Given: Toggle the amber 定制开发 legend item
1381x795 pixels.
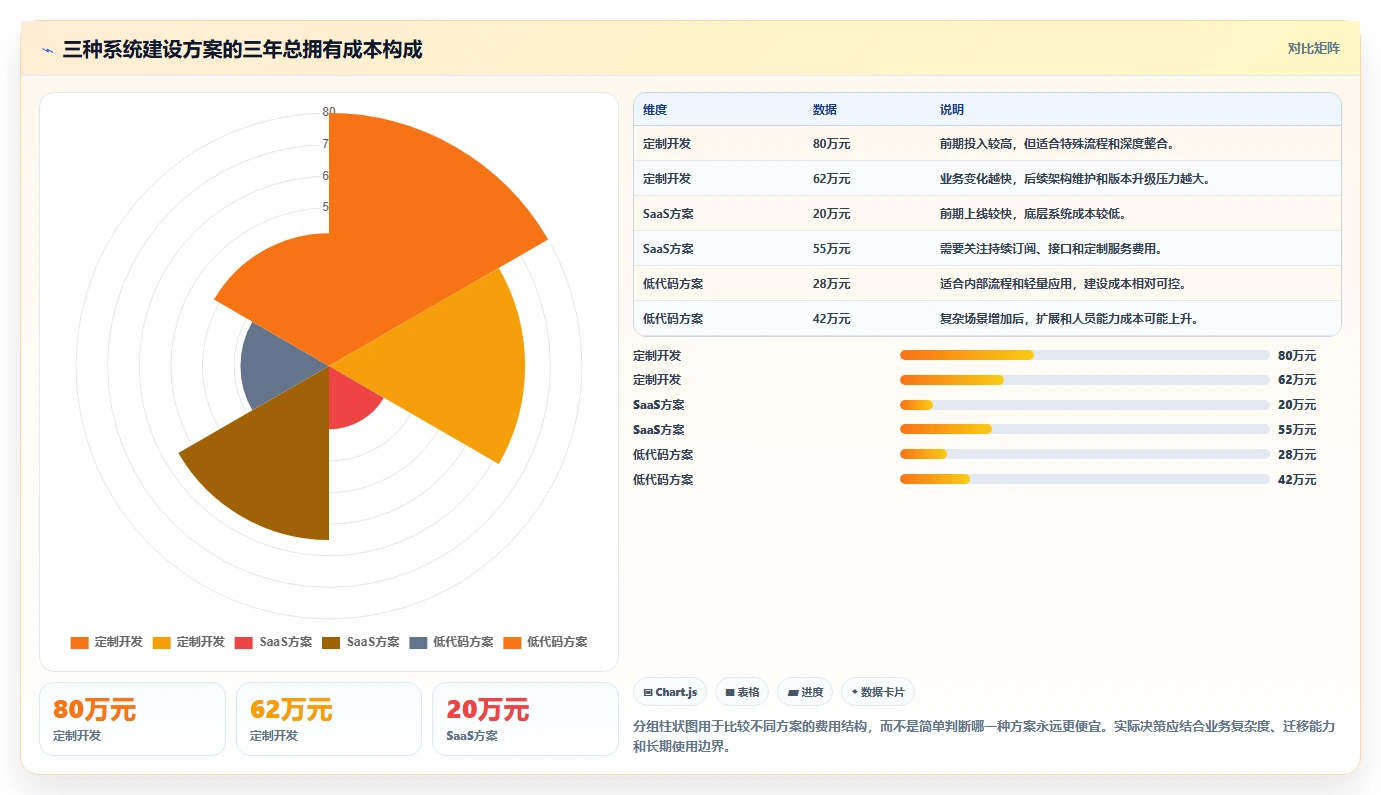Looking at the screenshot, I should (x=188, y=642).
